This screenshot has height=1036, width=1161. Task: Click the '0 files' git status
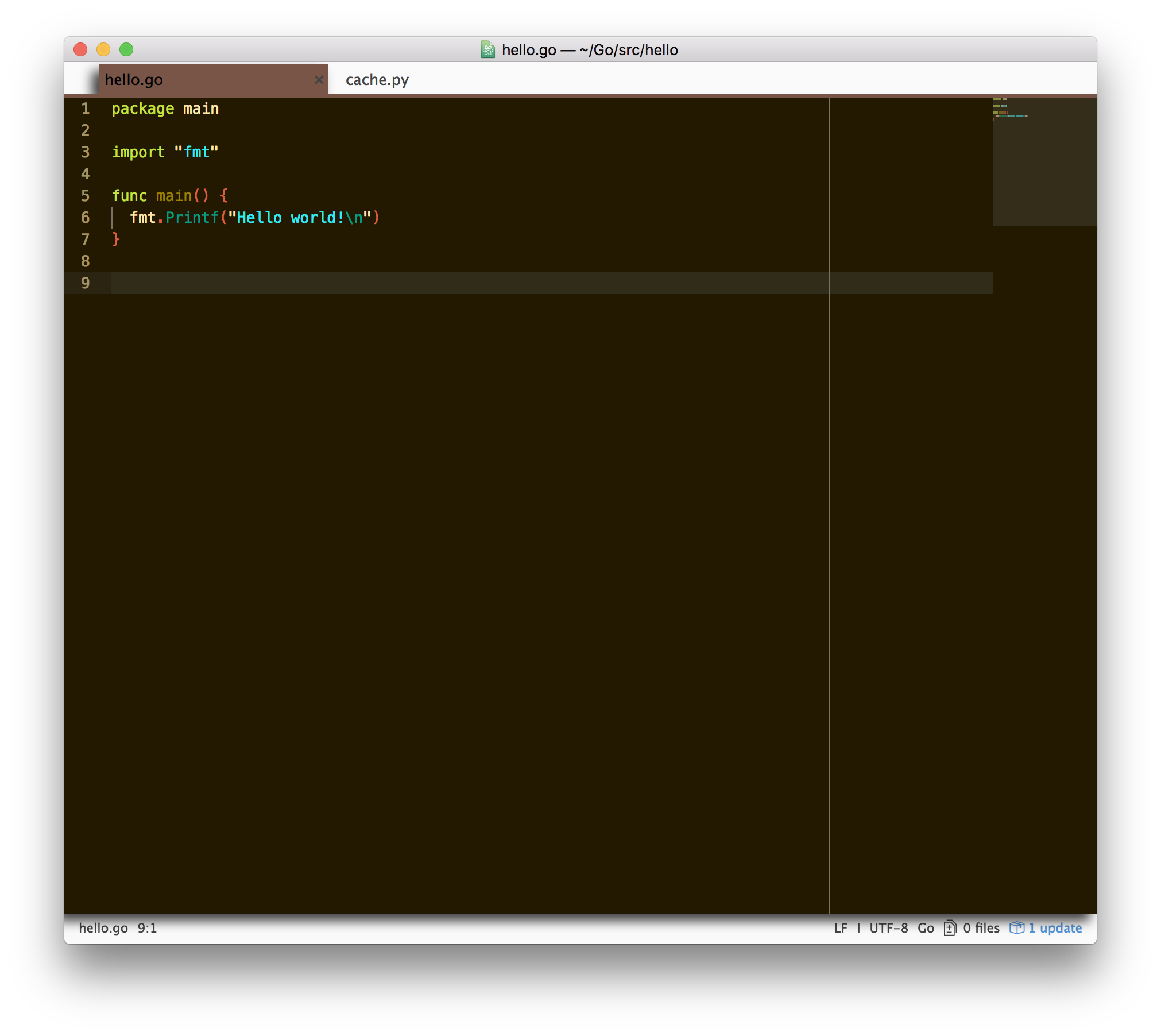pyautogui.click(x=981, y=928)
